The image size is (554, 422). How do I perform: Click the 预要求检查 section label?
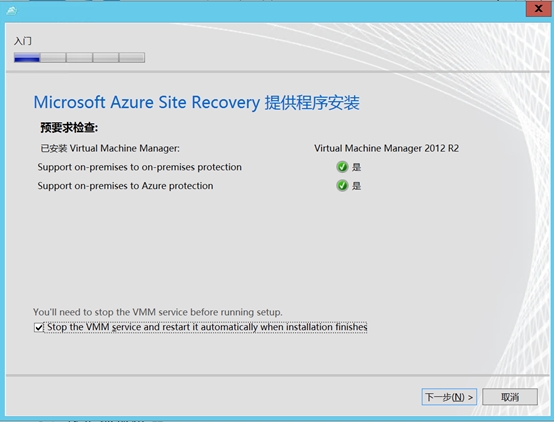click(x=69, y=128)
